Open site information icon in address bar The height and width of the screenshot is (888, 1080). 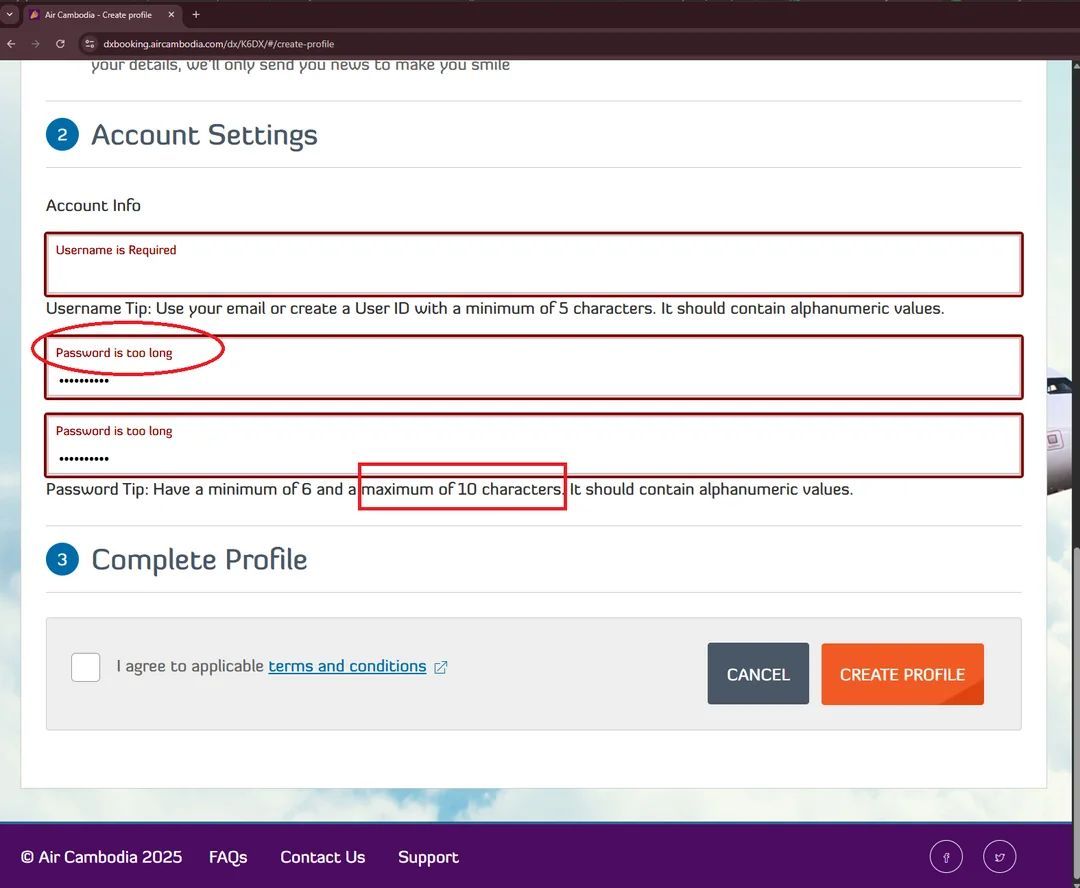(90, 43)
